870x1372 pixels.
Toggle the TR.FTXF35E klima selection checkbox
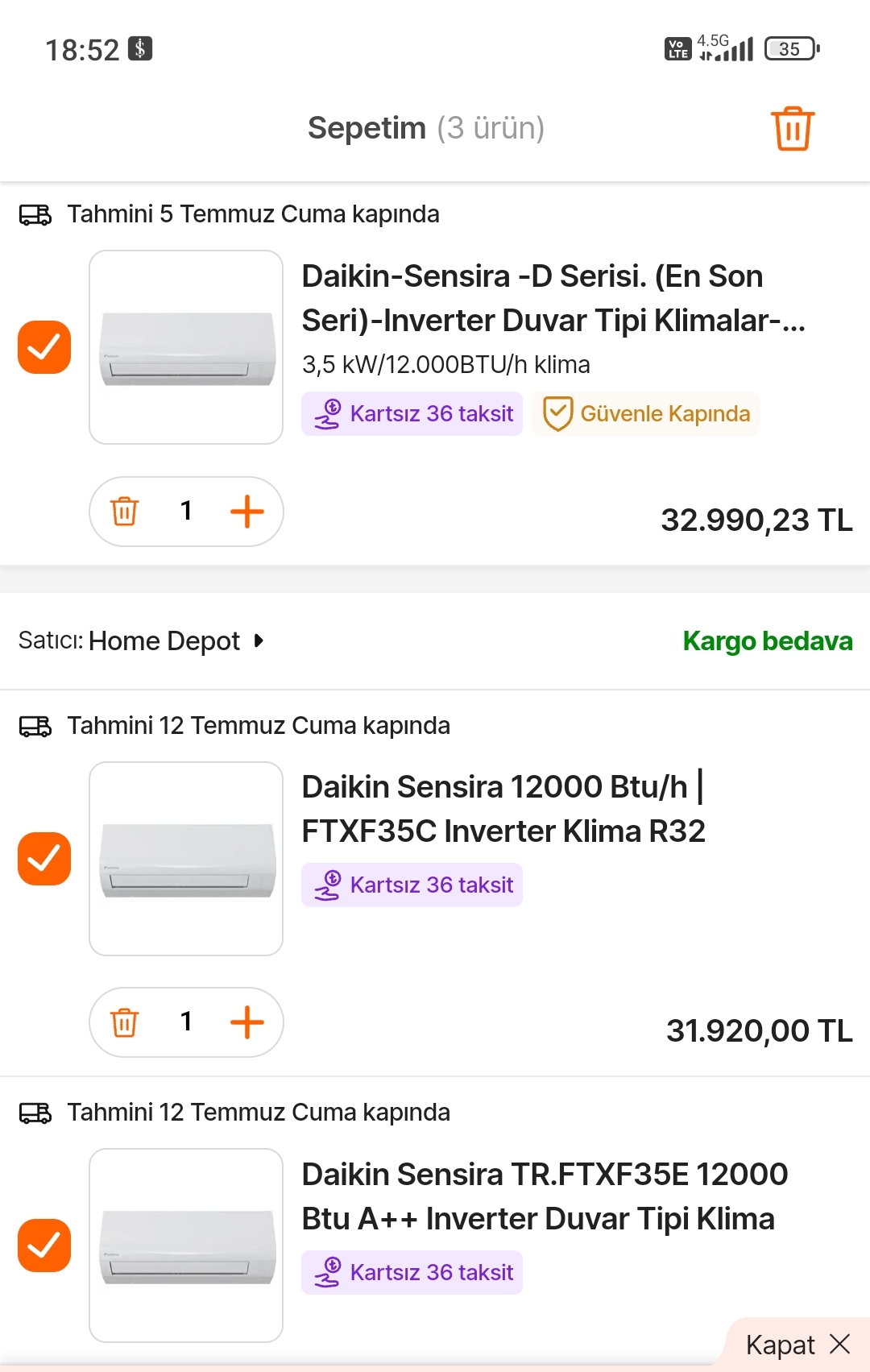point(44,1246)
